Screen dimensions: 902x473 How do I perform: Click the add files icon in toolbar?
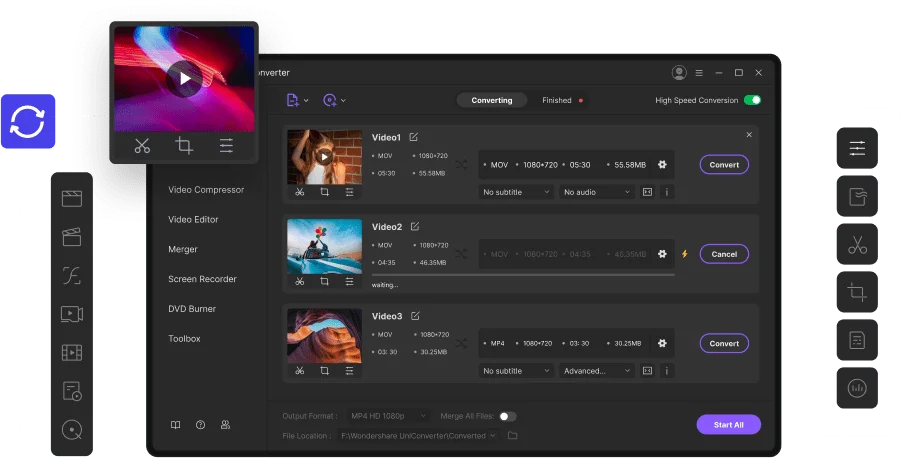(x=292, y=100)
